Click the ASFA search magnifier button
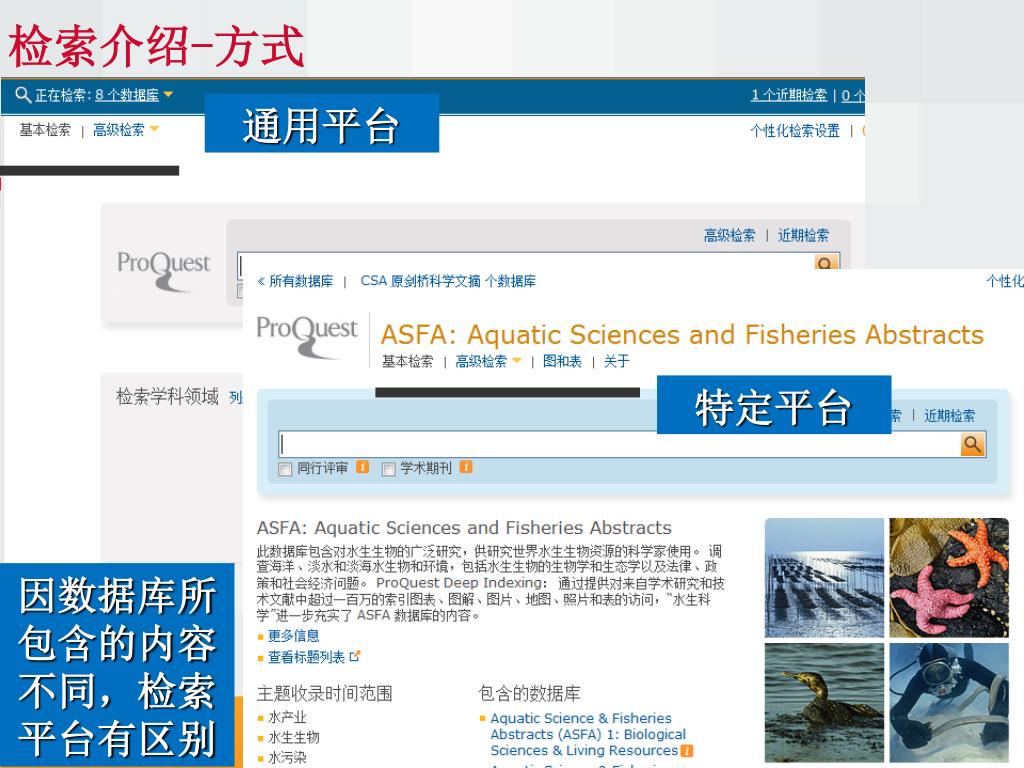Viewport: 1024px width, 768px height. [x=972, y=444]
